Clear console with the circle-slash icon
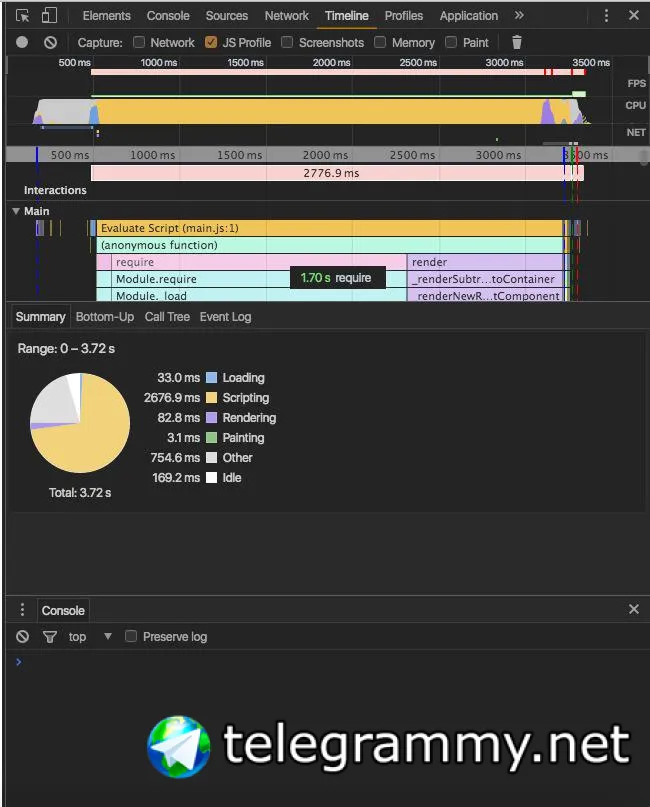 click(x=22, y=637)
